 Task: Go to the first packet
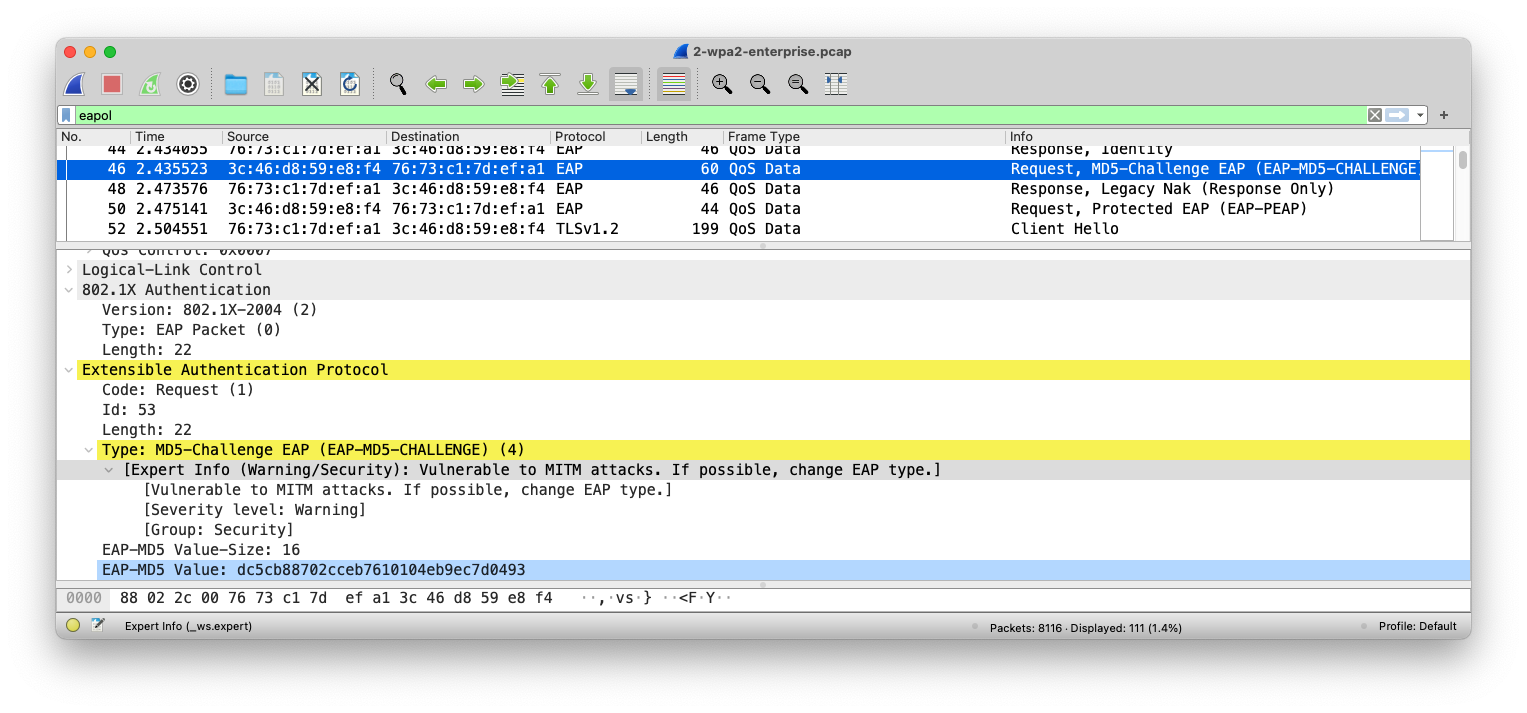pos(550,84)
